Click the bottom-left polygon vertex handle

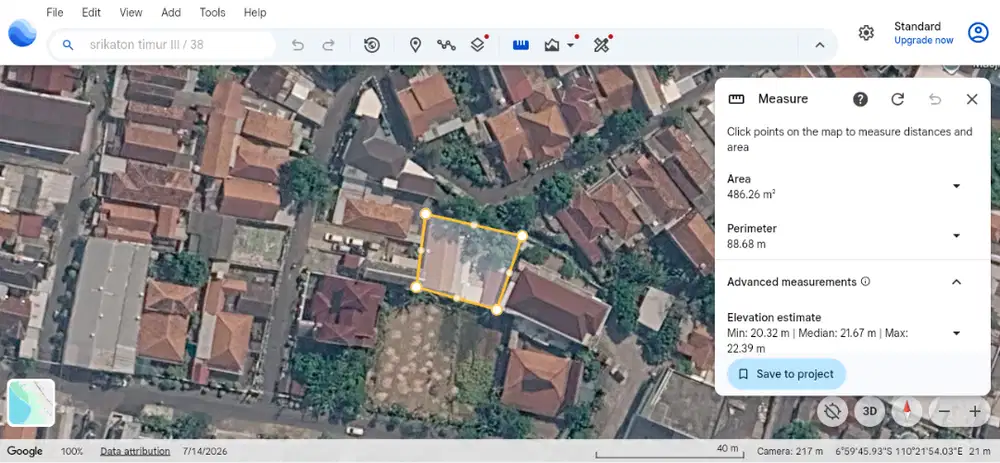(416, 288)
